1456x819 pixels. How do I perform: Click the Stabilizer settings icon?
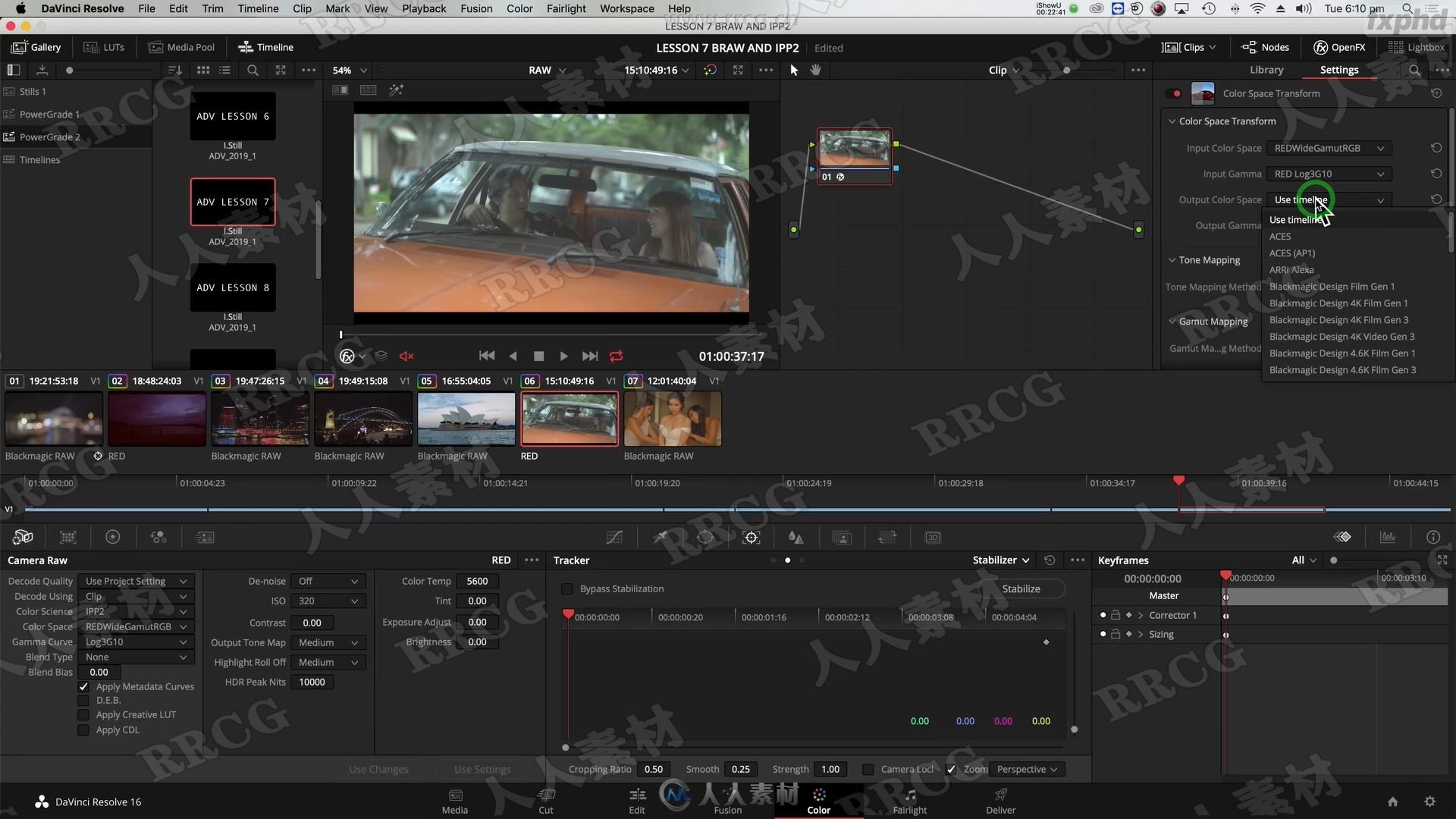coord(1079,559)
